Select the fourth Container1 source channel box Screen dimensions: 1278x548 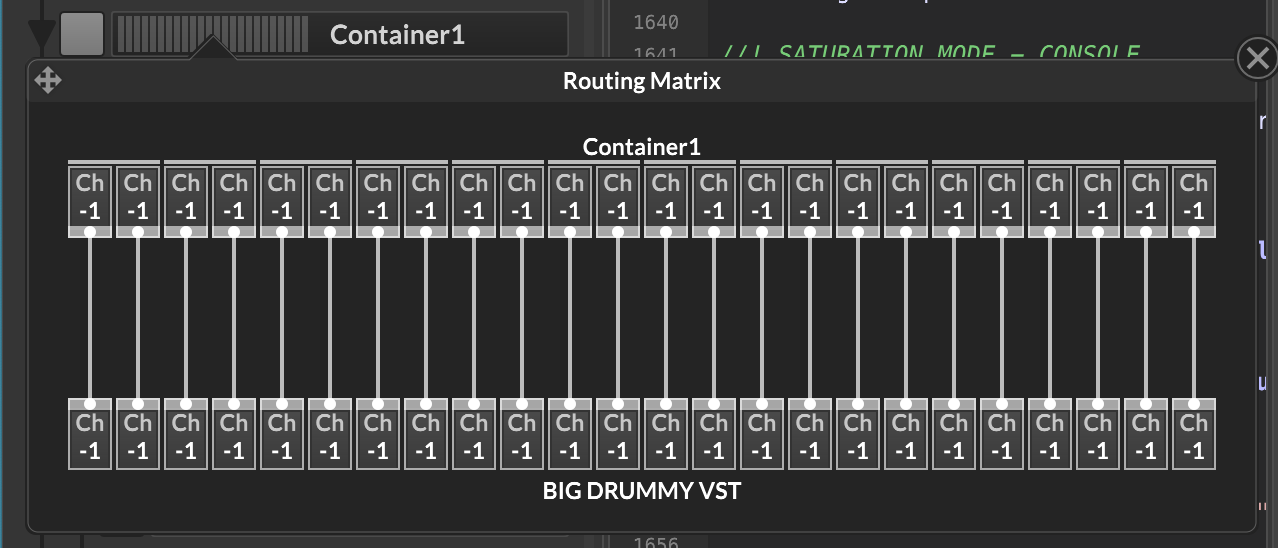click(x=234, y=197)
